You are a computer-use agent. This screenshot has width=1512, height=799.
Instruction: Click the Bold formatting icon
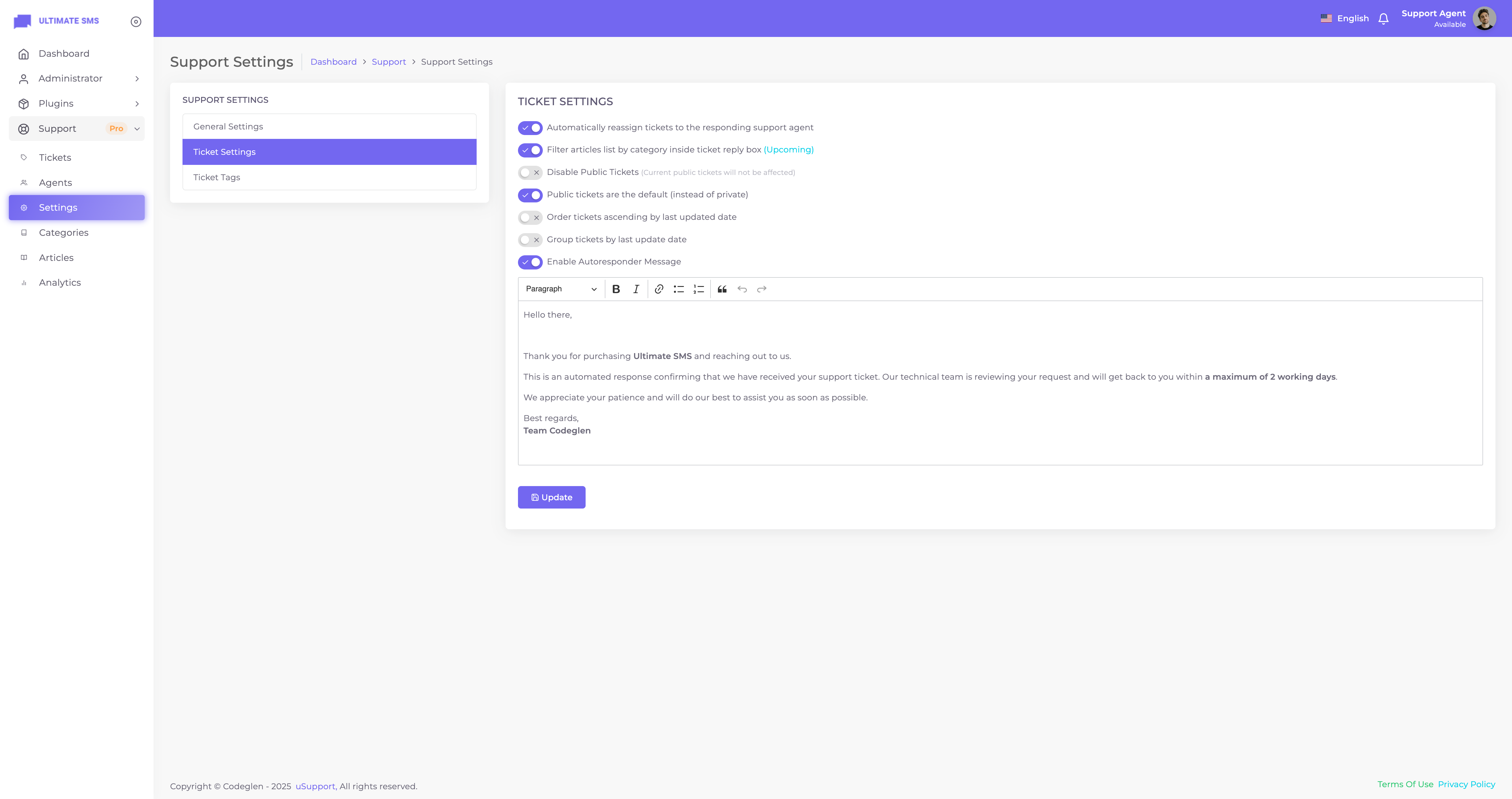tap(616, 289)
